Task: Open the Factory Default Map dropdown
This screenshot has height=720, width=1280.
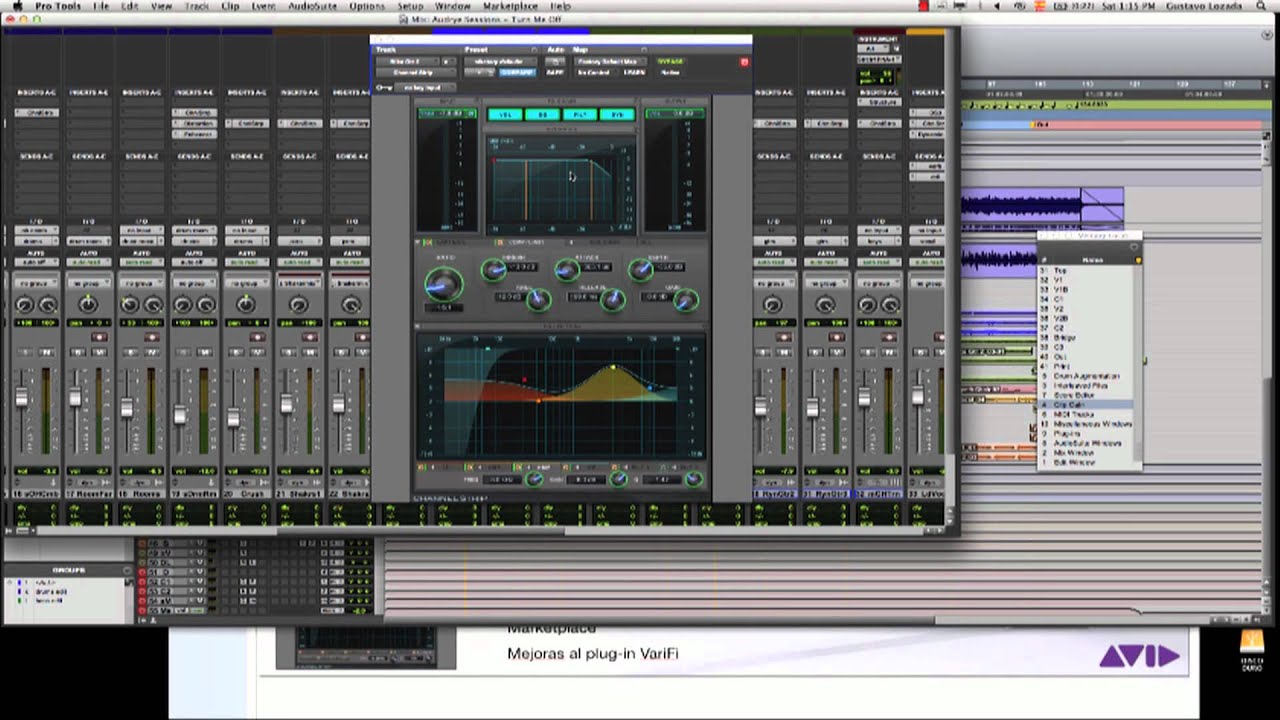Action: click(610, 61)
